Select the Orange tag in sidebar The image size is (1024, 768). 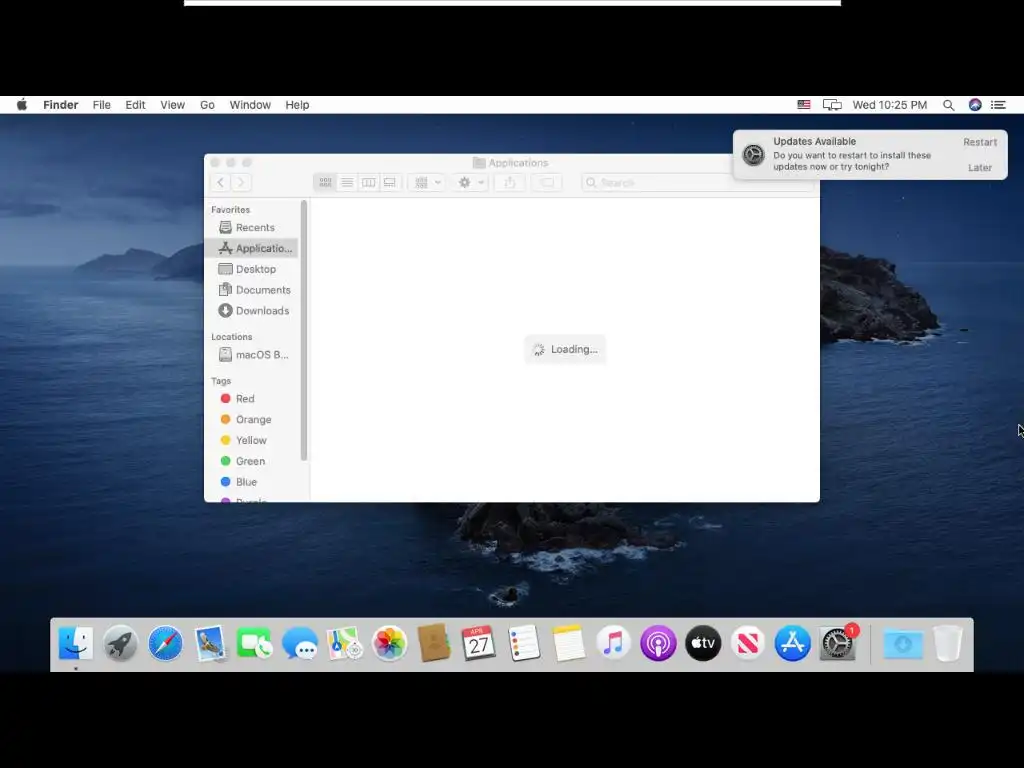tap(251, 419)
